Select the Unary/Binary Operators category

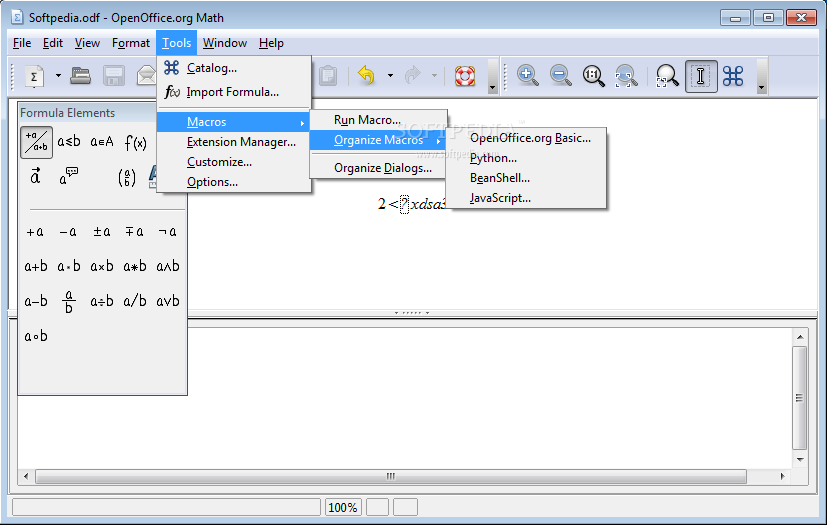point(36,142)
